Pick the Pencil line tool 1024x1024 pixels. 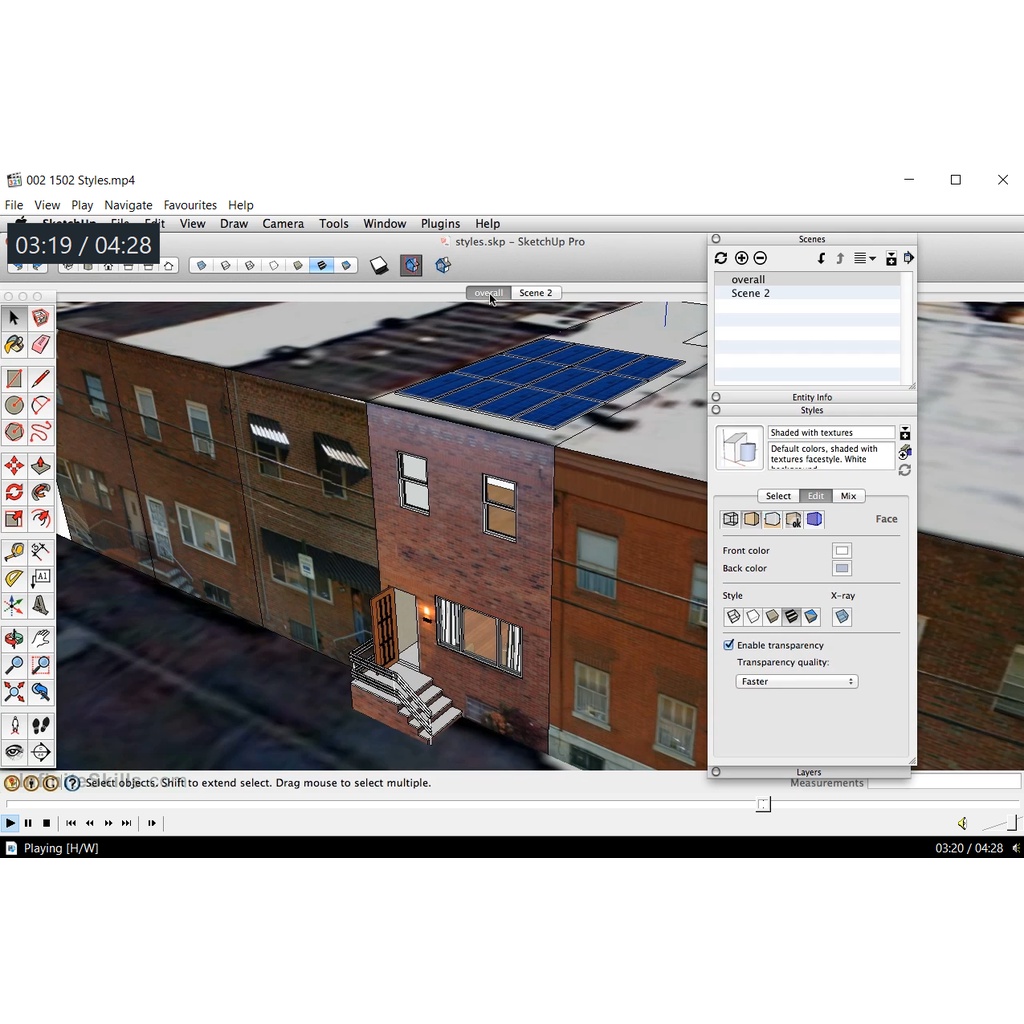(x=40, y=379)
